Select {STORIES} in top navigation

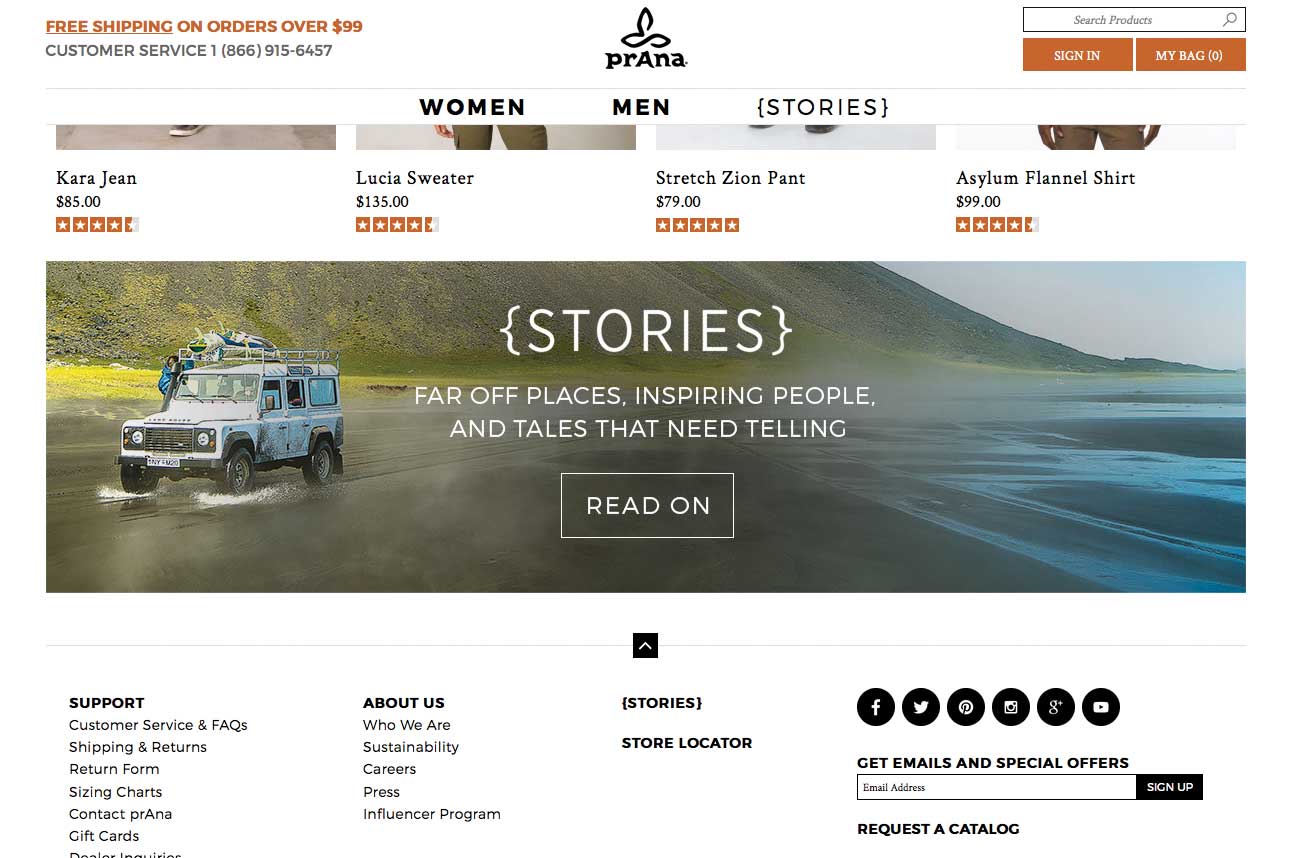(823, 107)
